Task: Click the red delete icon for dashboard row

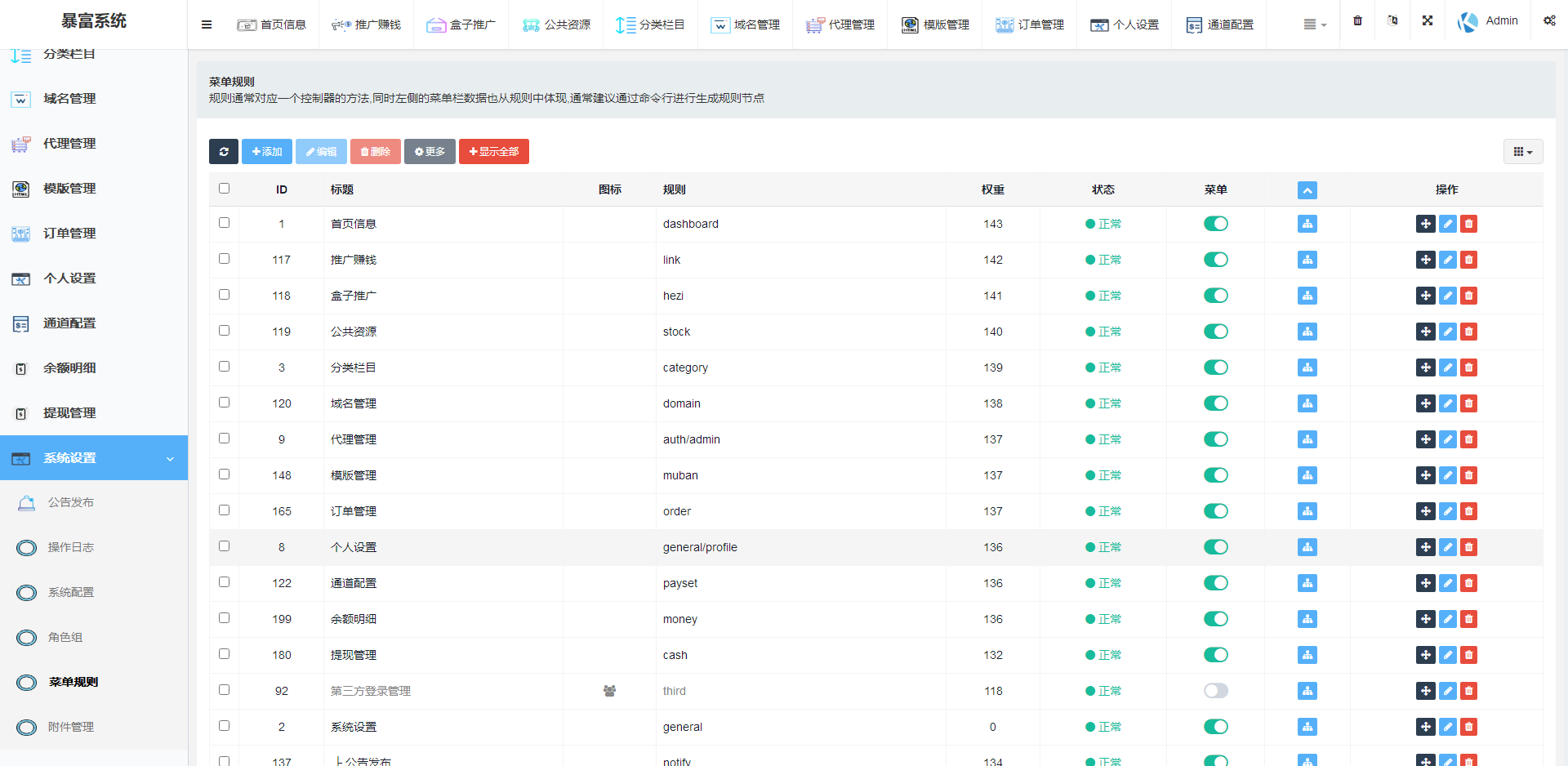Action: click(1468, 224)
